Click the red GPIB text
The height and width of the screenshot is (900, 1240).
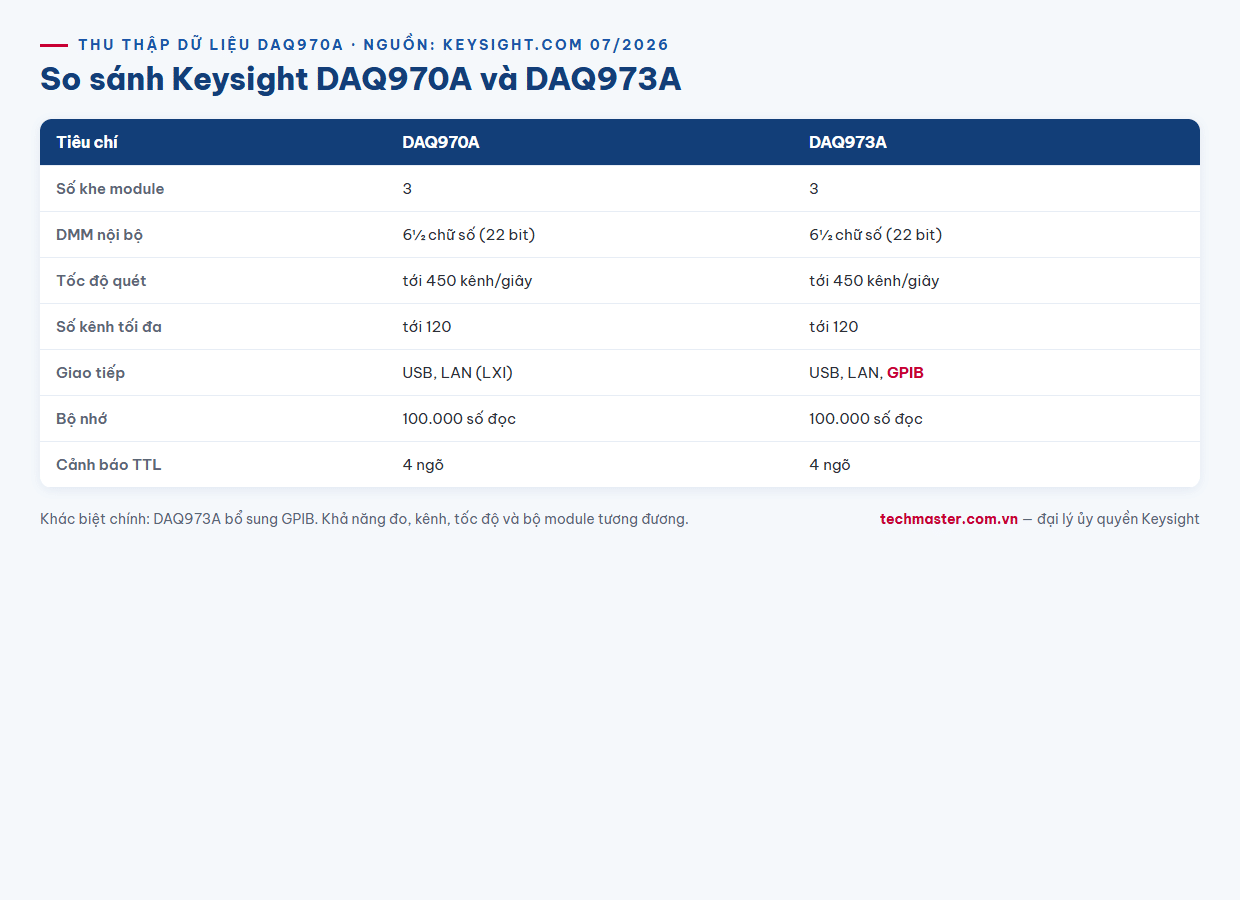coord(905,373)
